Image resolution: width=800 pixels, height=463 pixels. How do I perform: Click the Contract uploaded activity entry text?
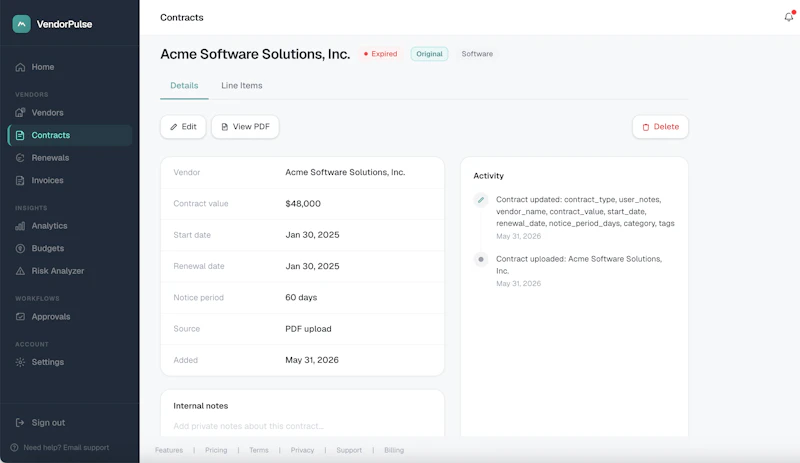(x=579, y=265)
